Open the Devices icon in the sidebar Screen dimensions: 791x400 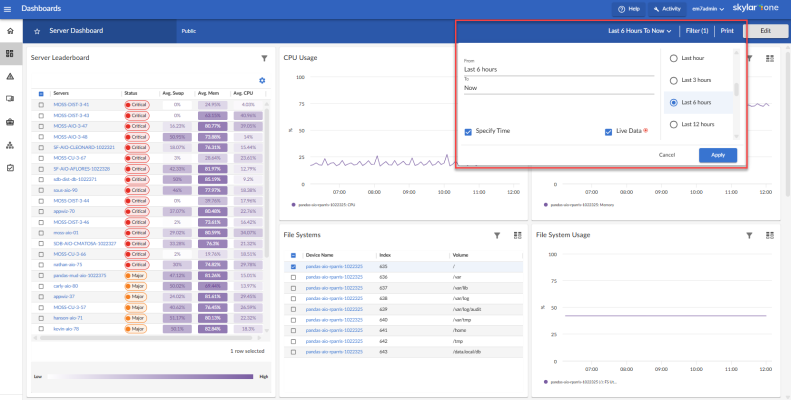(x=10, y=98)
